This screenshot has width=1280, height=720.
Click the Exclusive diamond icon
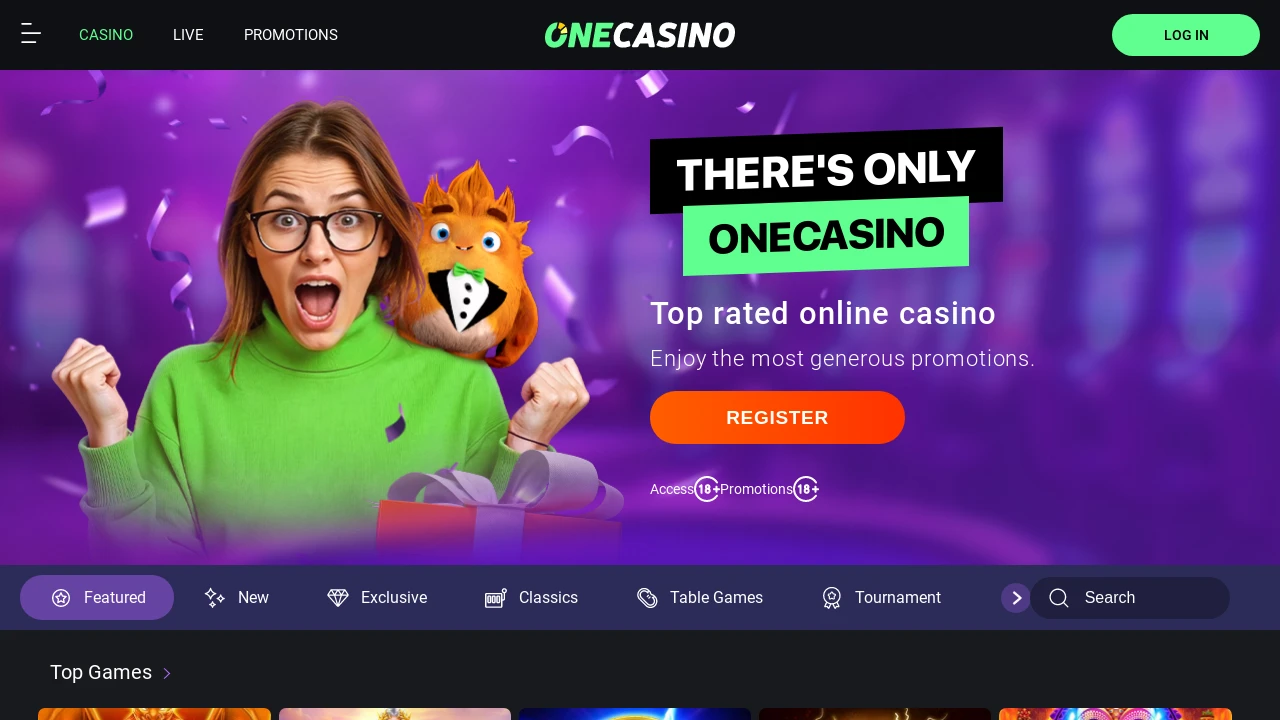tap(338, 598)
